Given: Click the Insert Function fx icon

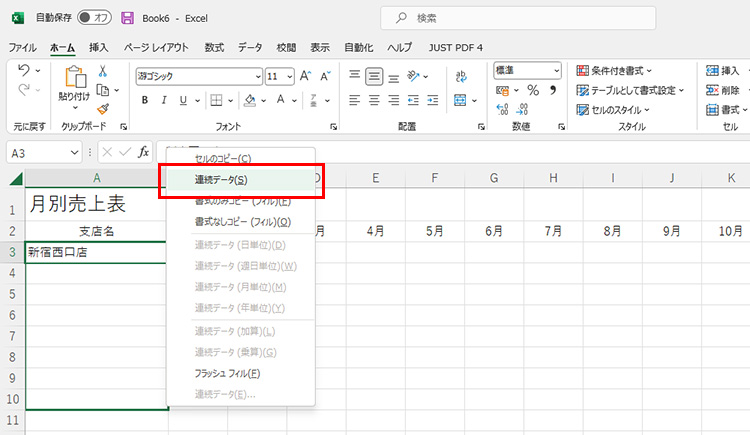Looking at the screenshot, I should 144,152.
